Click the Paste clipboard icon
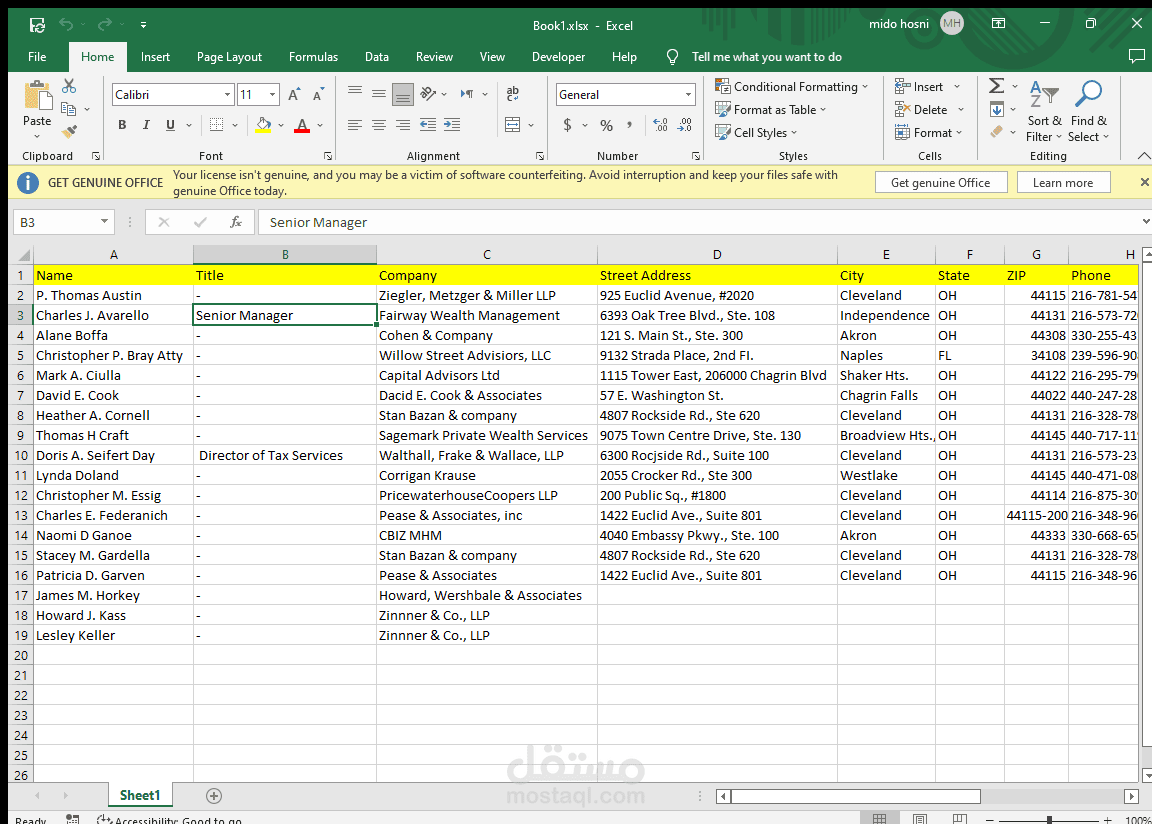The image size is (1152, 824). tap(37, 96)
